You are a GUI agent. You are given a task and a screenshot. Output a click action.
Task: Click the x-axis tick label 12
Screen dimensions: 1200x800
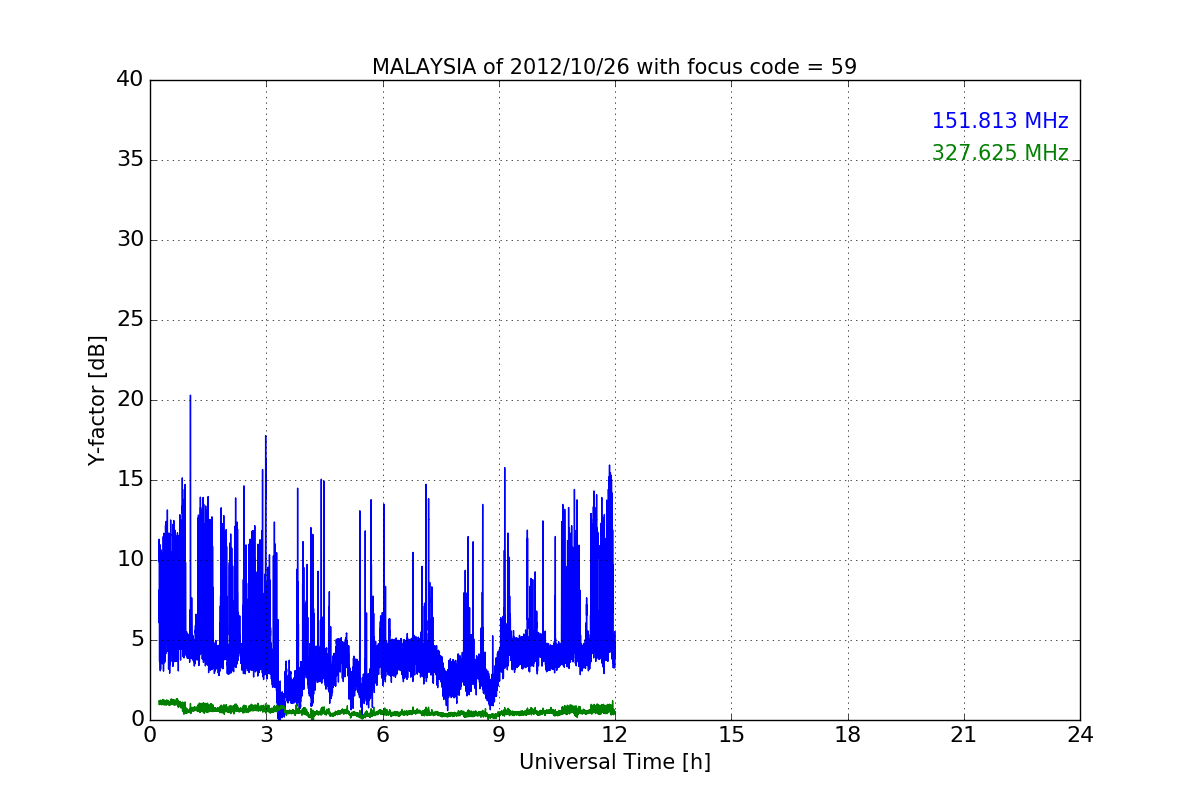tap(614, 735)
